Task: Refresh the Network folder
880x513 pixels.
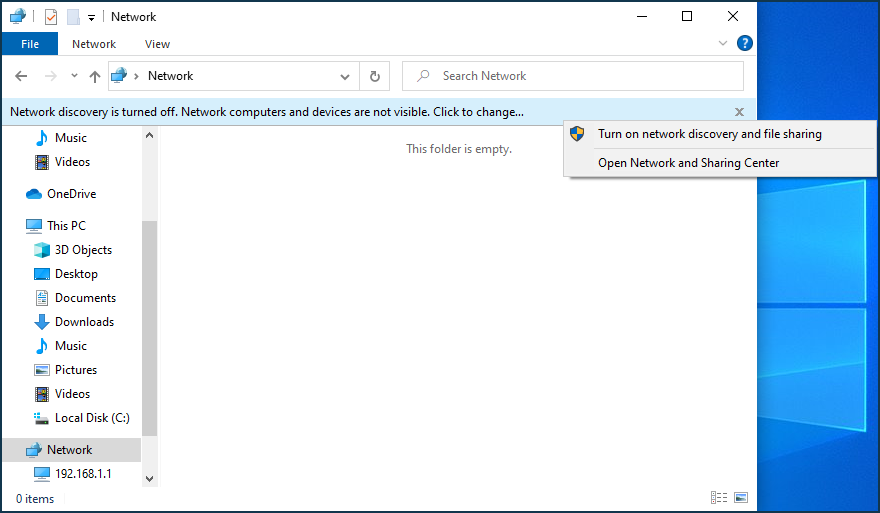Action: pyautogui.click(x=375, y=76)
